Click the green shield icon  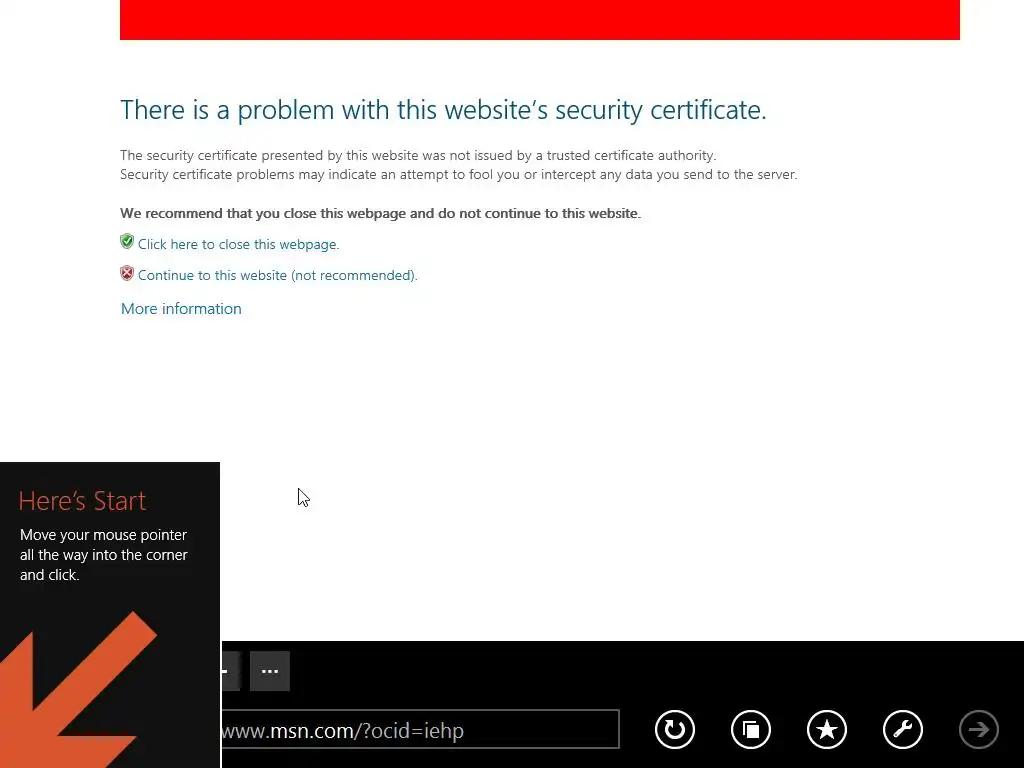(x=127, y=242)
